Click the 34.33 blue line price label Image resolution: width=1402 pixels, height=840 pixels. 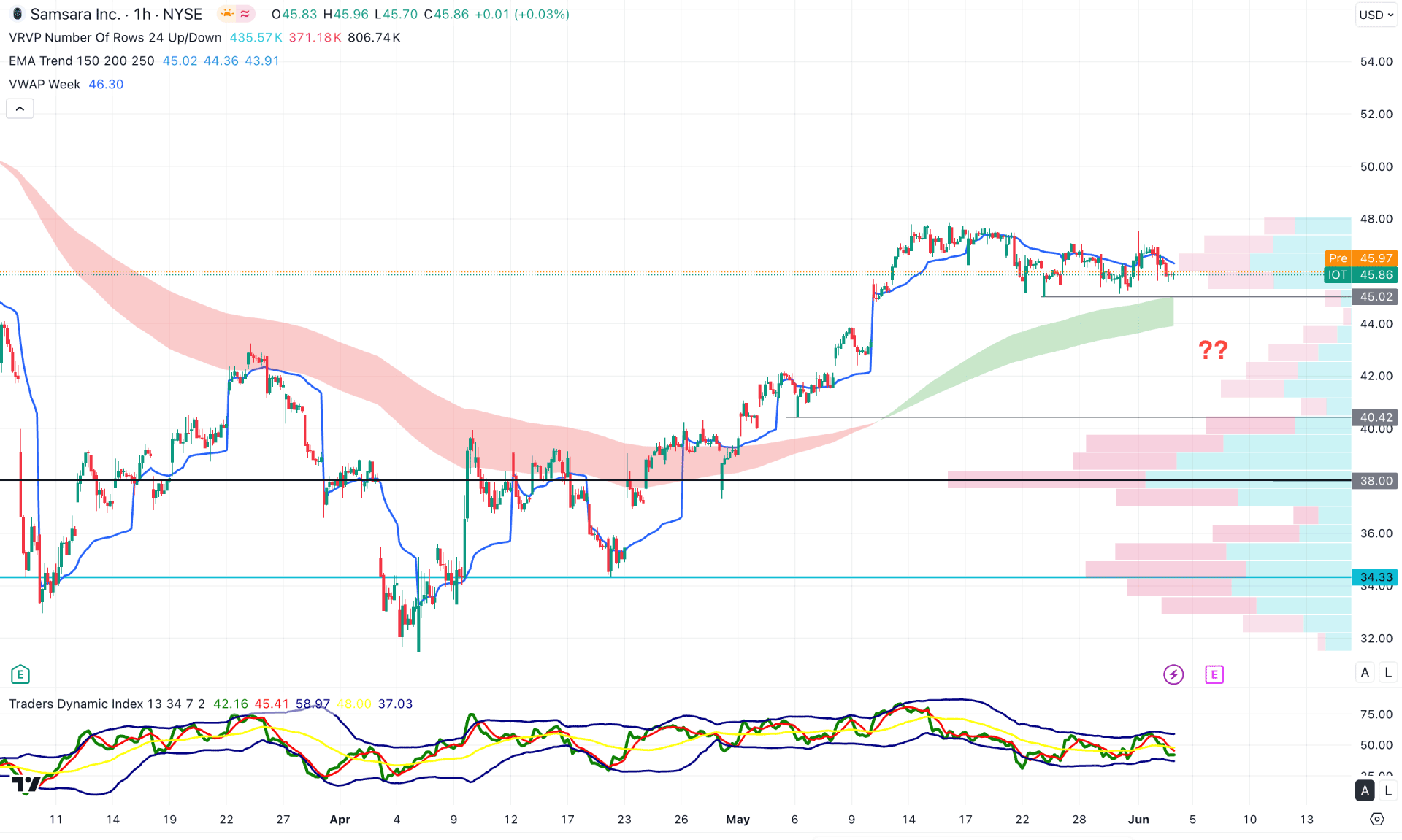[x=1376, y=577]
